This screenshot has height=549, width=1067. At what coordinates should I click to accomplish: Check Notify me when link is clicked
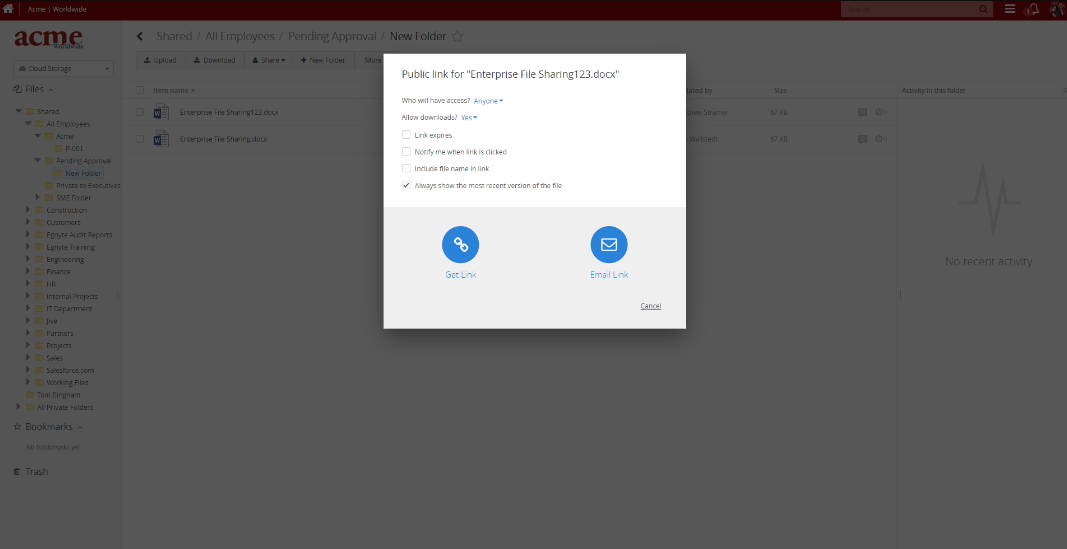(406, 151)
